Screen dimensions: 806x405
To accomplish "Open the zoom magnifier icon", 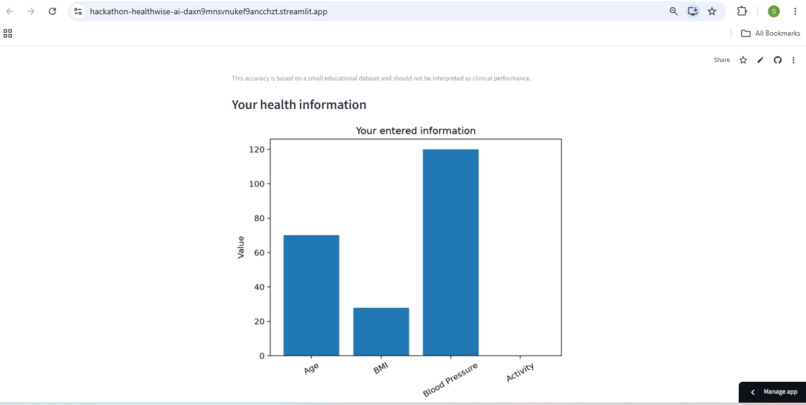I will (673, 11).
